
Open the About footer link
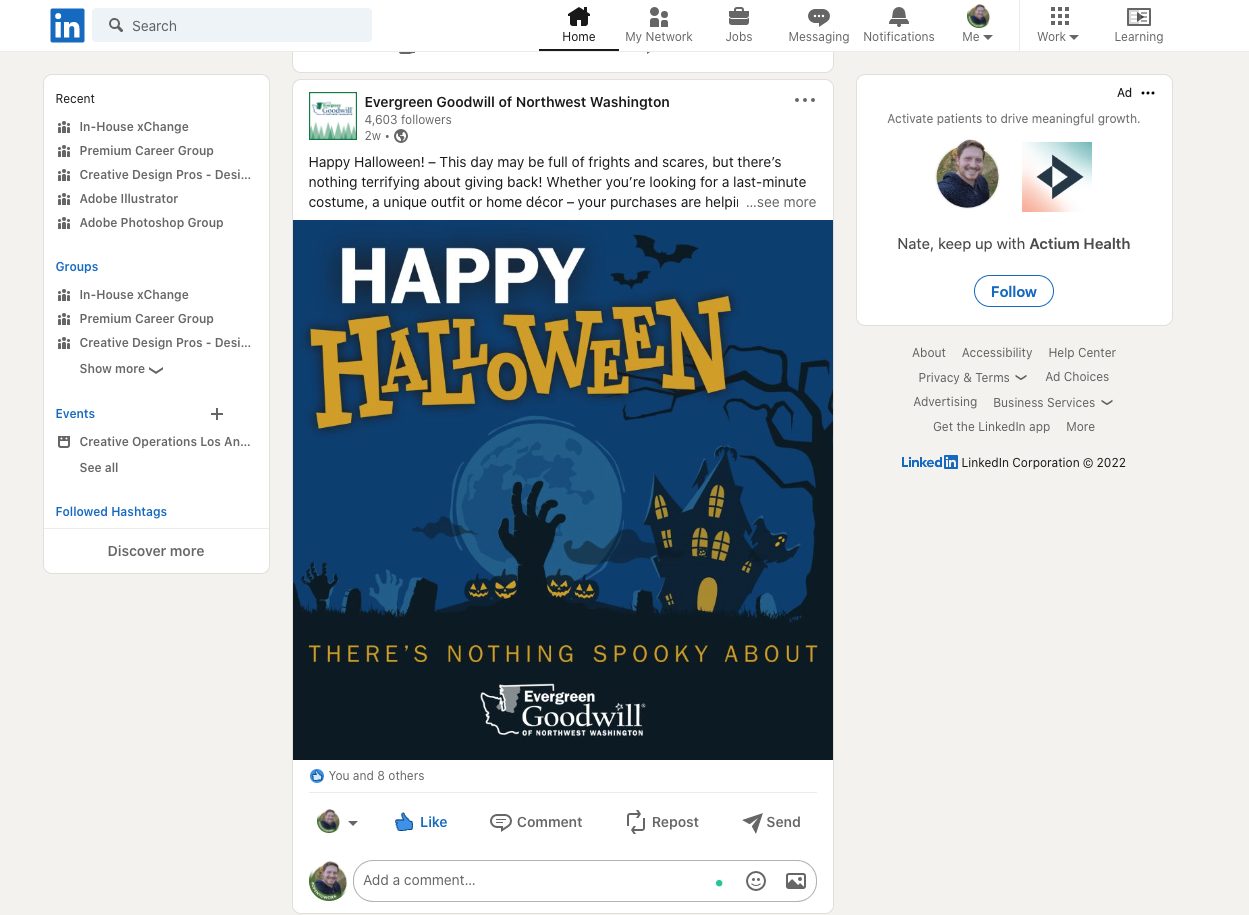(929, 353)
